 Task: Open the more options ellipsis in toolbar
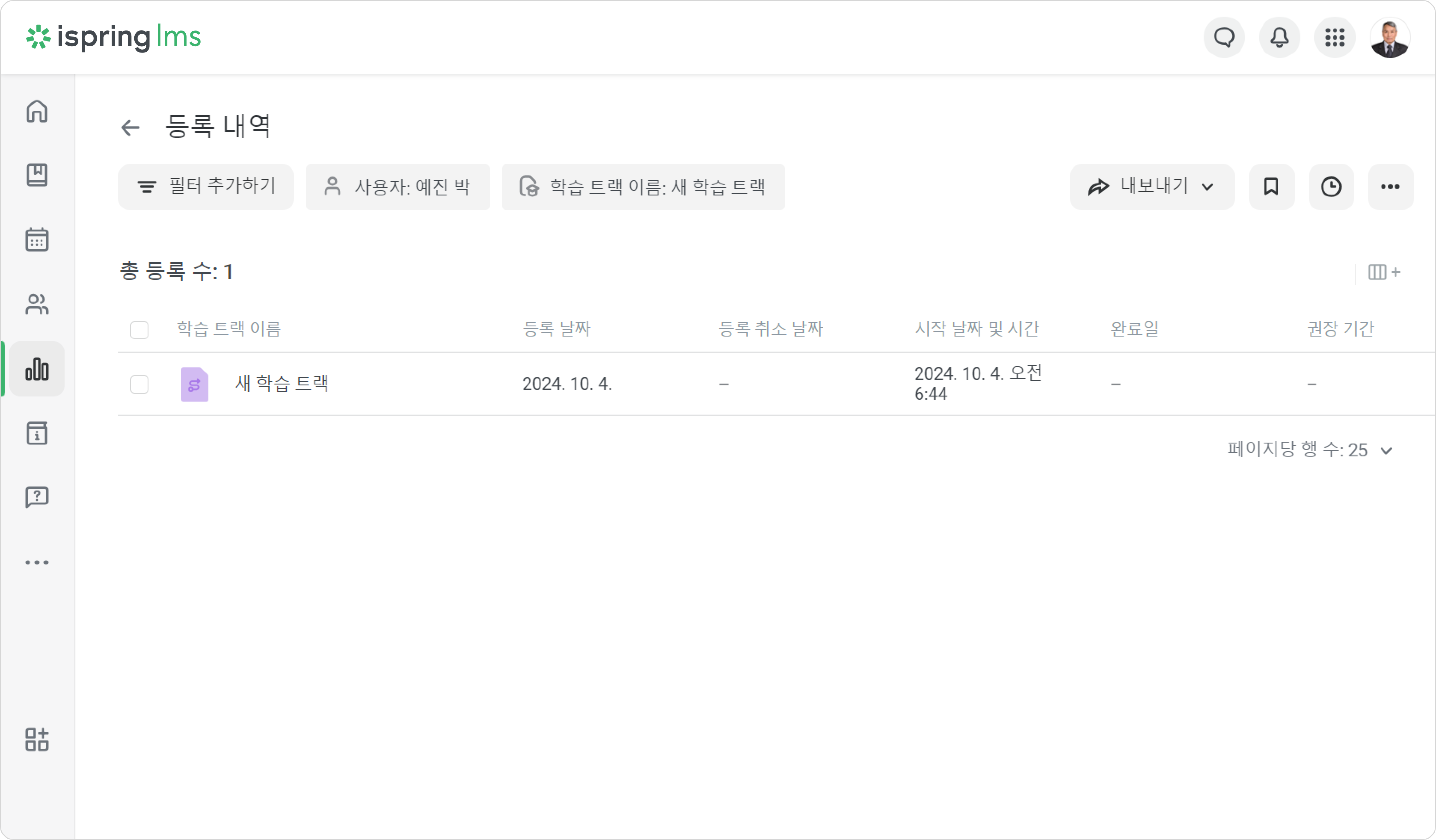(x=1390, y=187)
